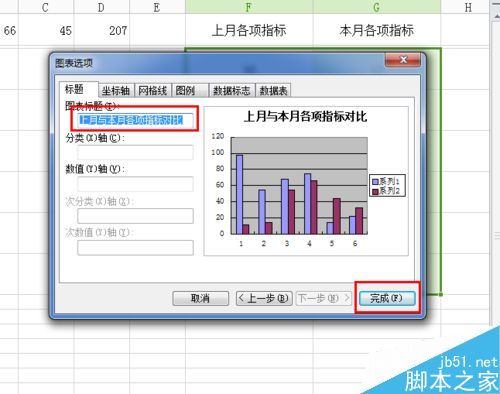Select cell containing 本月各项指标

click(377, 30)
